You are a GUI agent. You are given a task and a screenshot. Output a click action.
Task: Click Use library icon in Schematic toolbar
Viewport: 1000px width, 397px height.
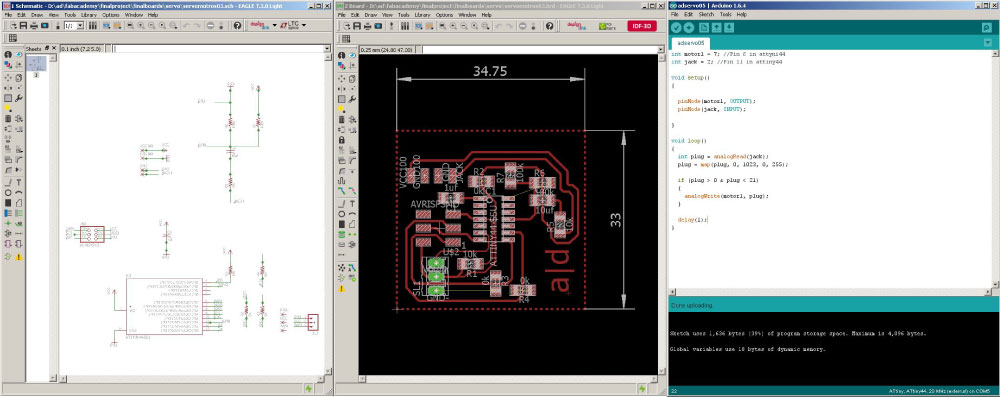[x=92, y=26]
